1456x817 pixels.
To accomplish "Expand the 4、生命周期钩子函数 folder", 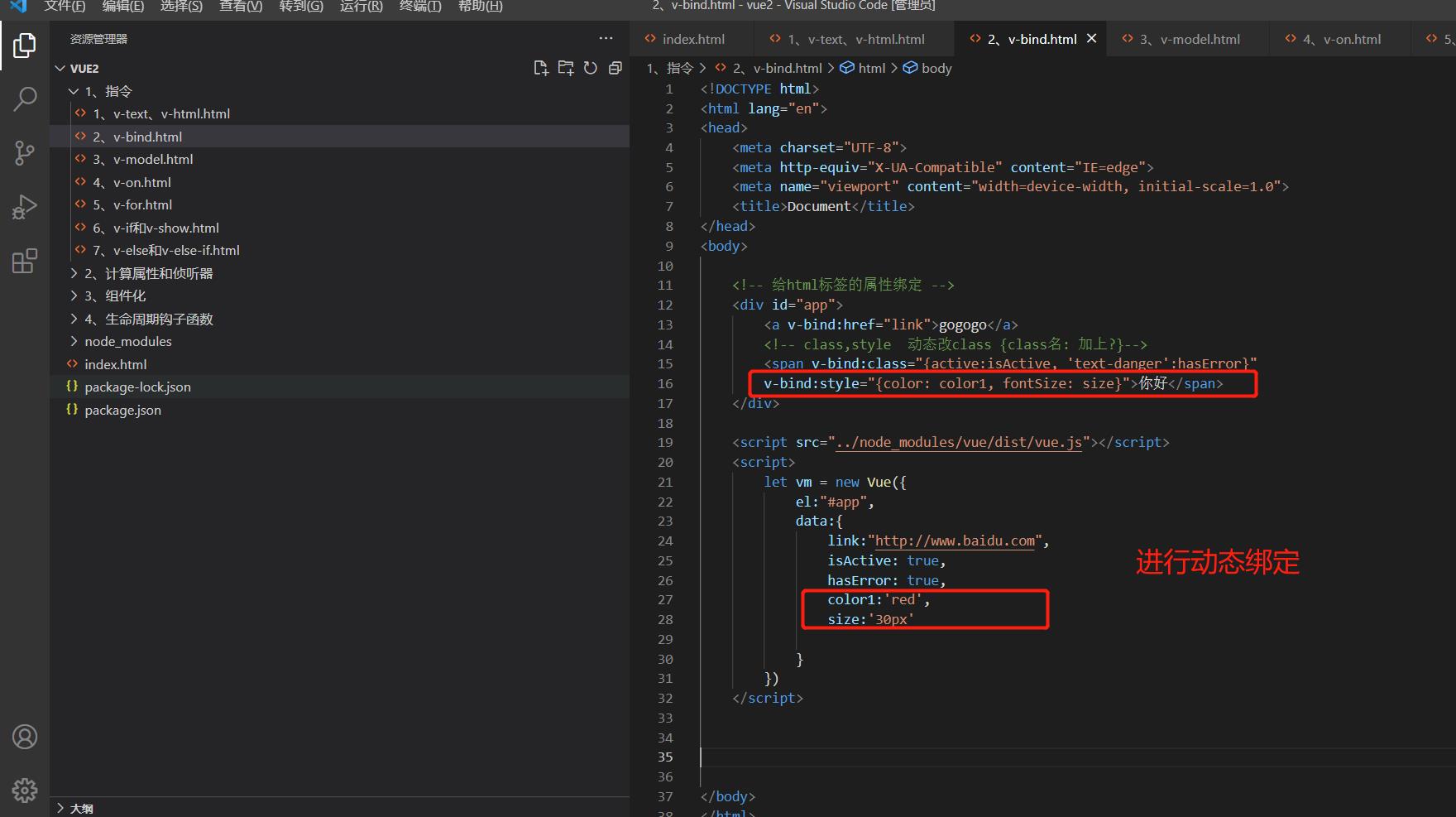I will point(339,319).
